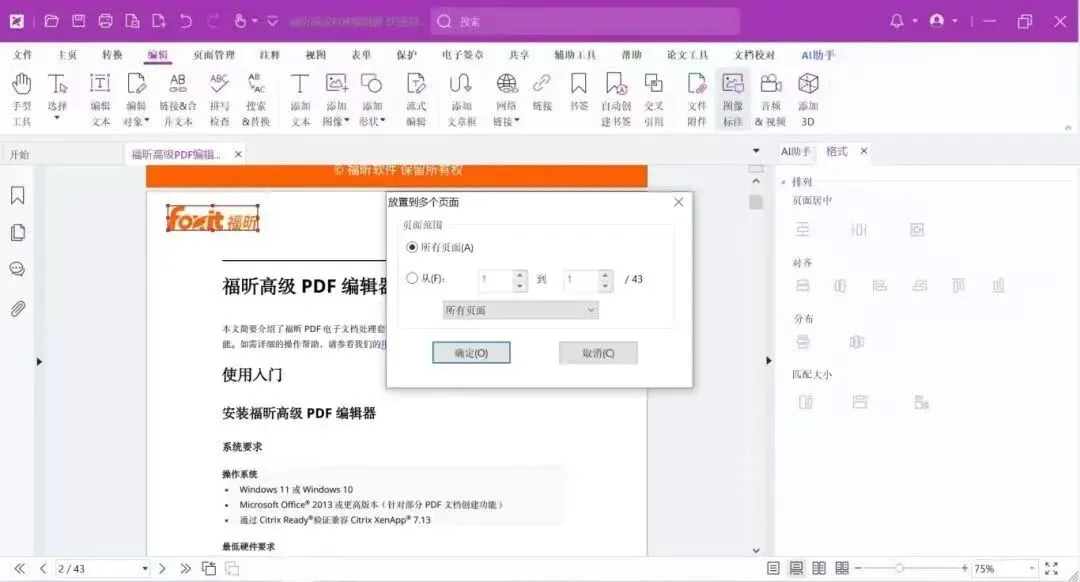The image size is (1080, 582).
Task: Expand the left navigation panel arrow
Action: [x=39, y=361]
